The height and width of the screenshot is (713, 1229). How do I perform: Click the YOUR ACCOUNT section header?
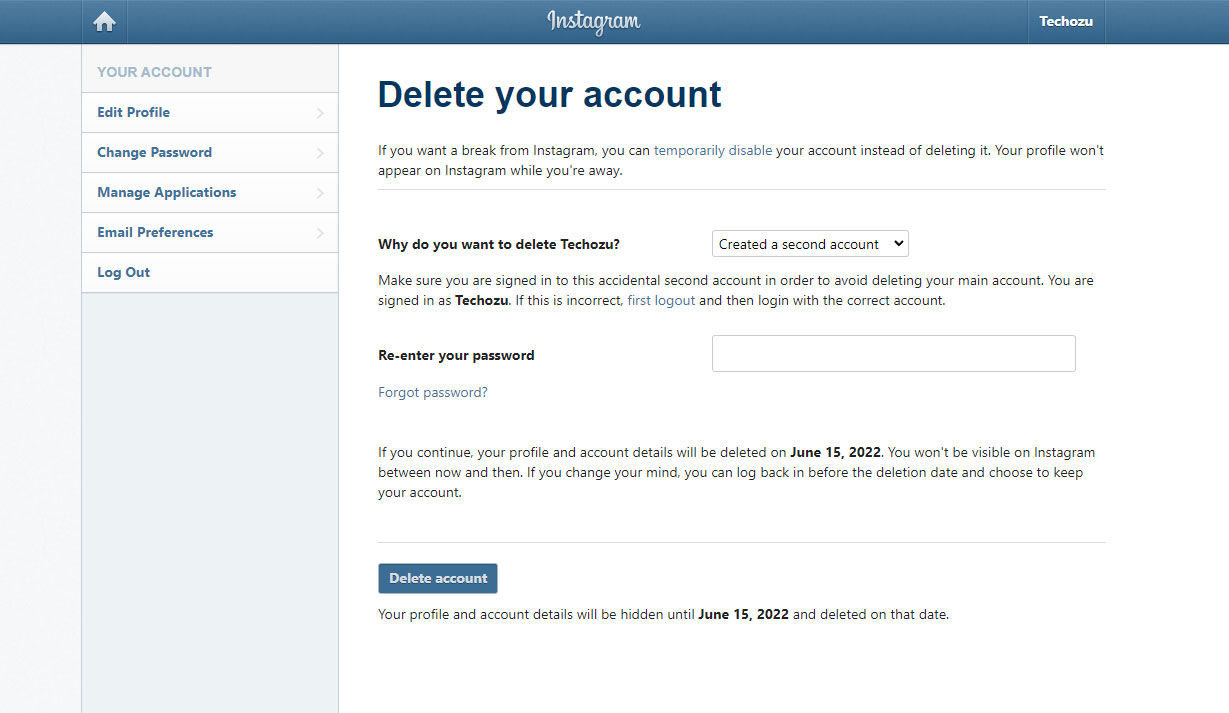point(154,71)
